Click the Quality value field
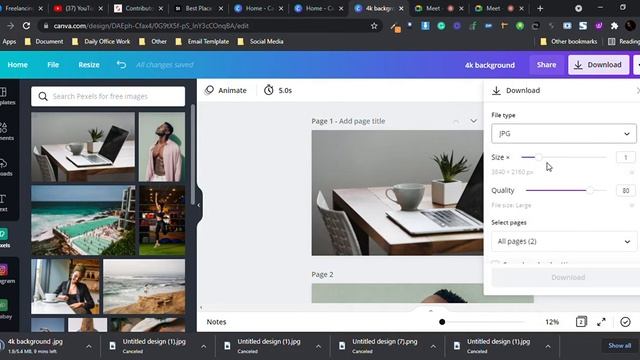Viewport: 640px width, 360px height. pyautogui.click(x=625, y=190)
